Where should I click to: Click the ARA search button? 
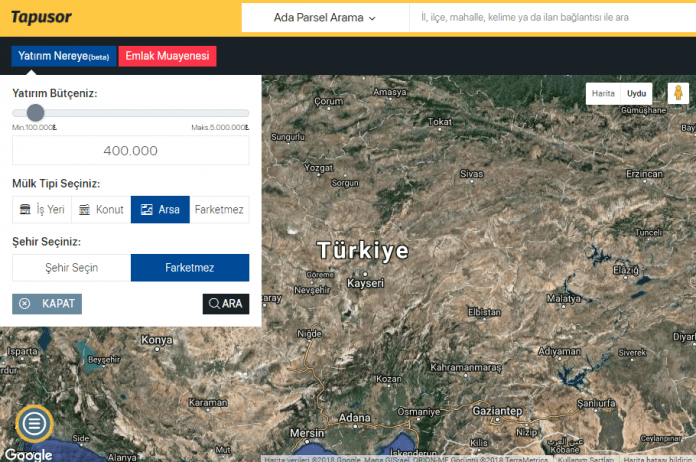tap(226, 304)
